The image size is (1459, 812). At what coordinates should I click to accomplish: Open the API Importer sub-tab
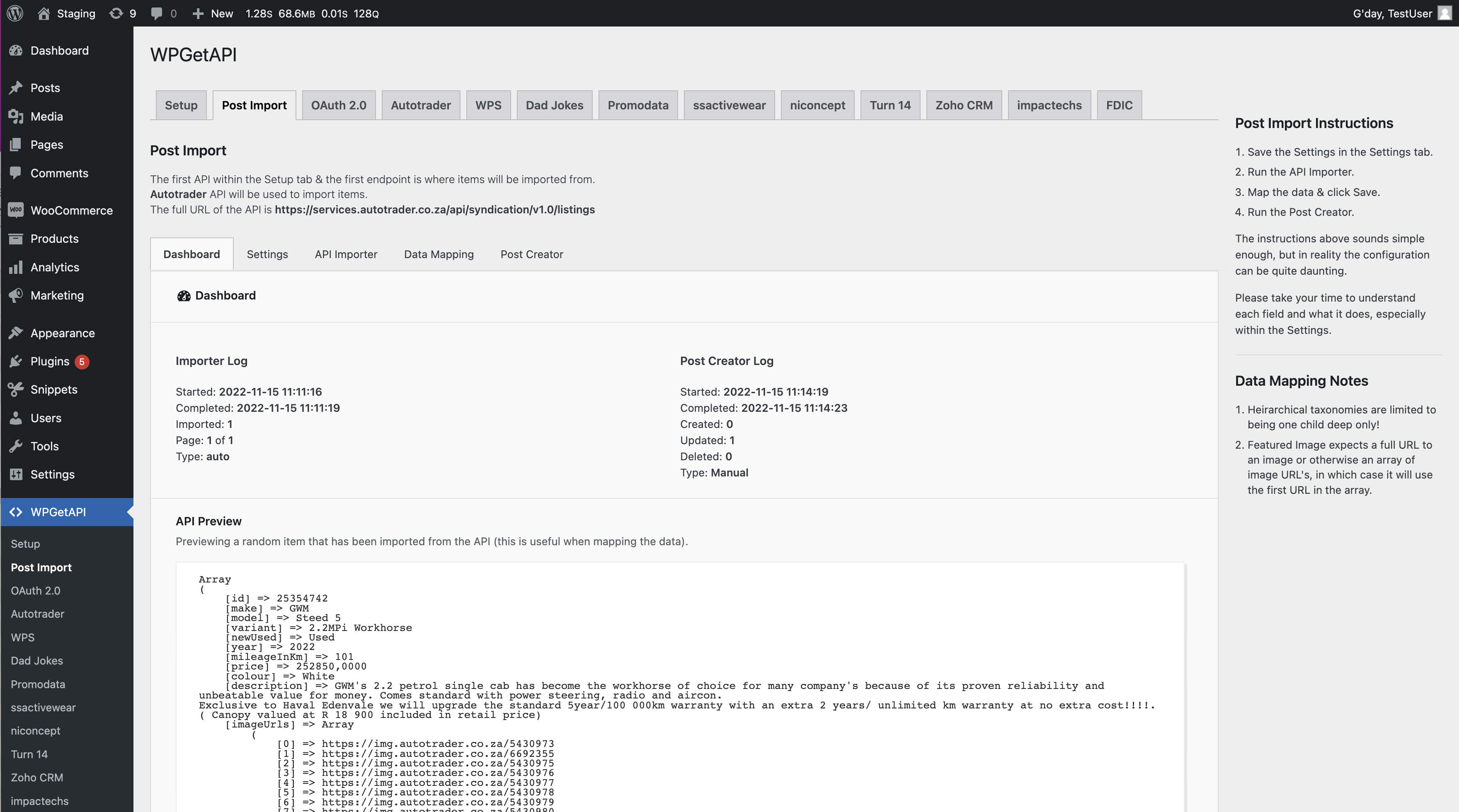[x=346, y=254]
